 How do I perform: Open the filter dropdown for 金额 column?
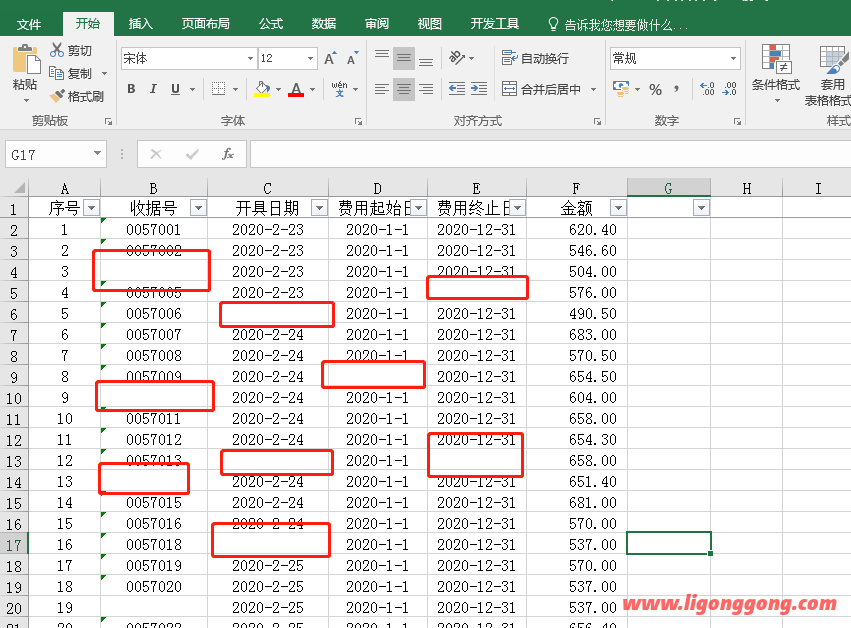(618, 208)
